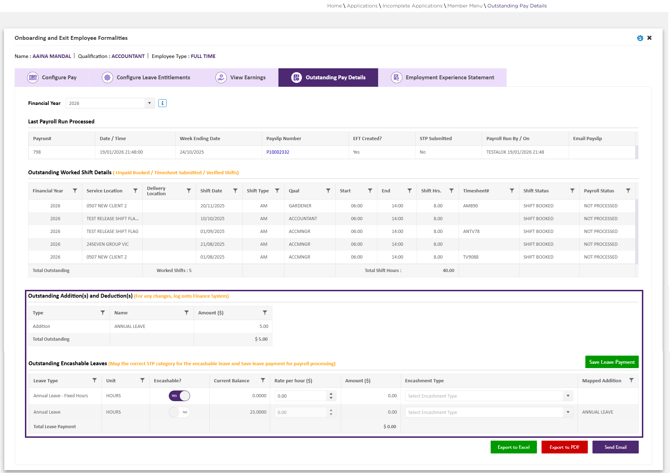Click the Send Email button
670x473 pixels.
point(615,447)
